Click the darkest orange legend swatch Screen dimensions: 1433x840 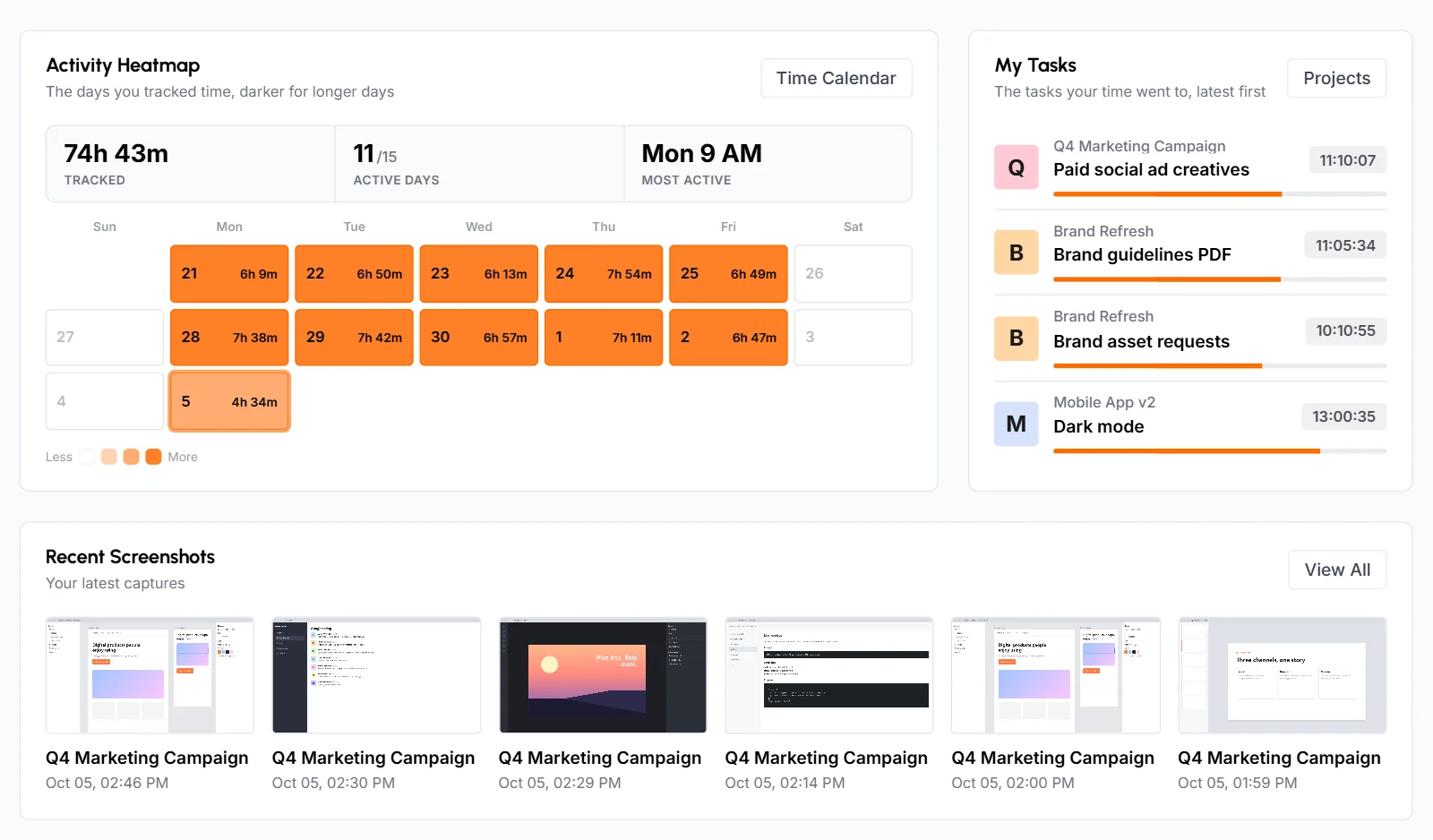pos(153,457)
